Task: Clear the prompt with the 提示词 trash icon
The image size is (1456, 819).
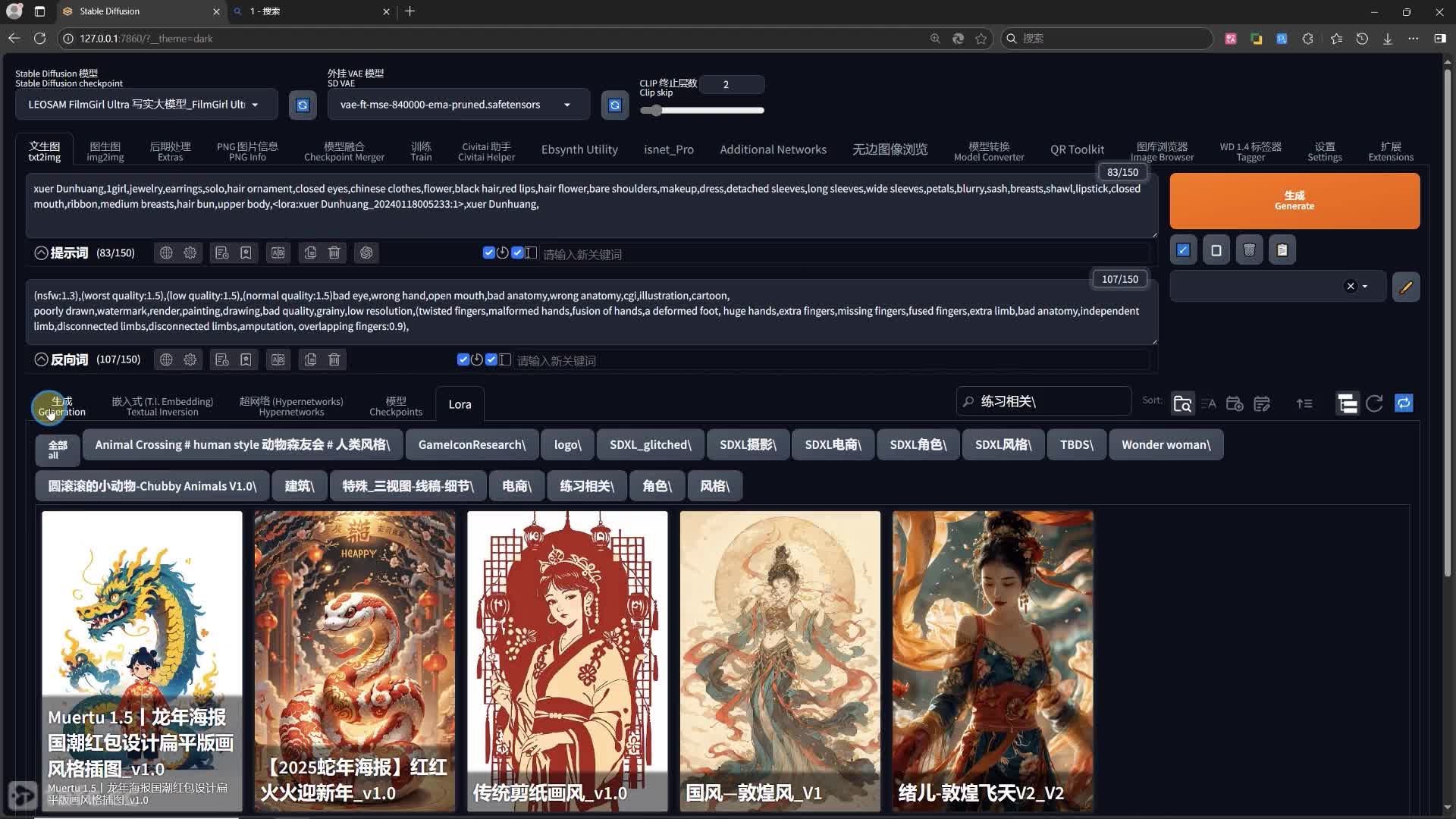Action: 334,253
